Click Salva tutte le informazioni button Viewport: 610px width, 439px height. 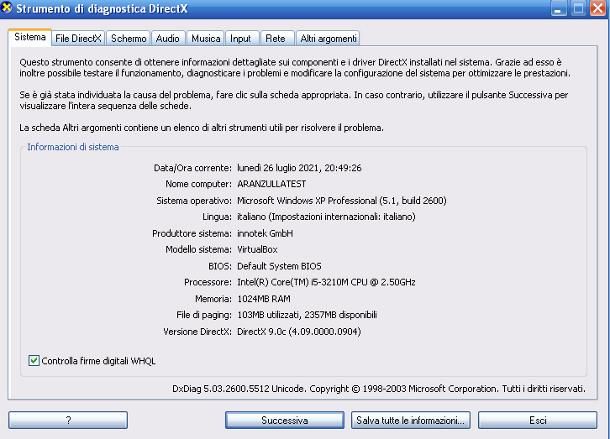[x=410, y=420]
